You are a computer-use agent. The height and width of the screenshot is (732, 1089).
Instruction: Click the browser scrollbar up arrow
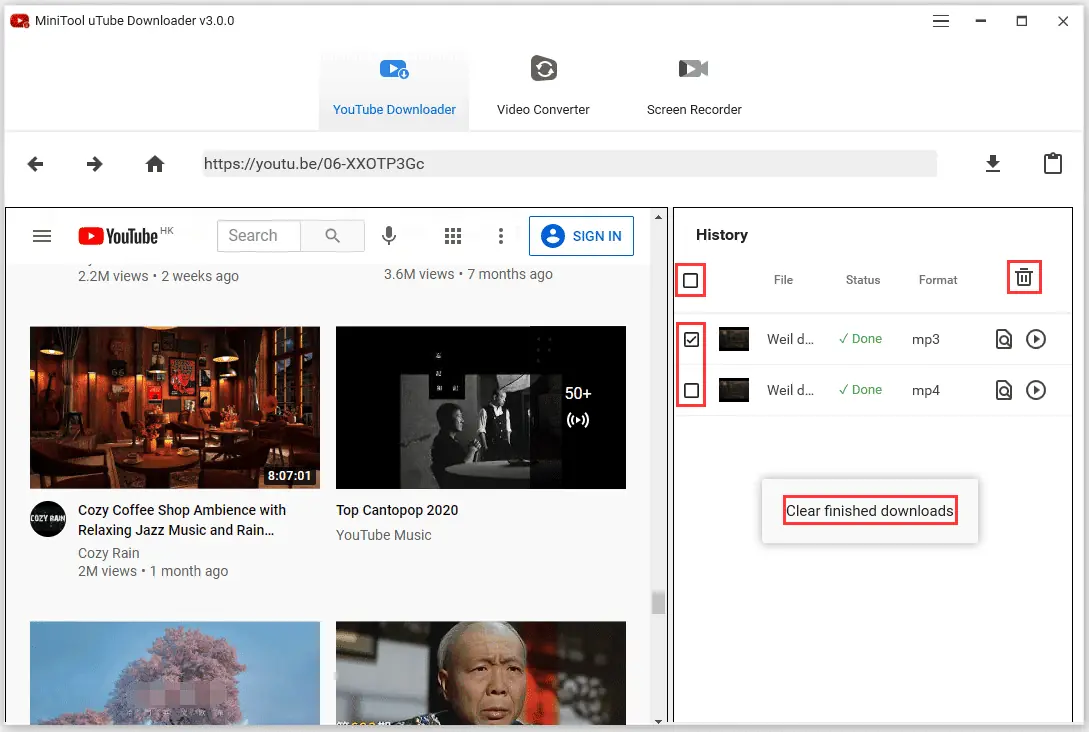point(658,217)
